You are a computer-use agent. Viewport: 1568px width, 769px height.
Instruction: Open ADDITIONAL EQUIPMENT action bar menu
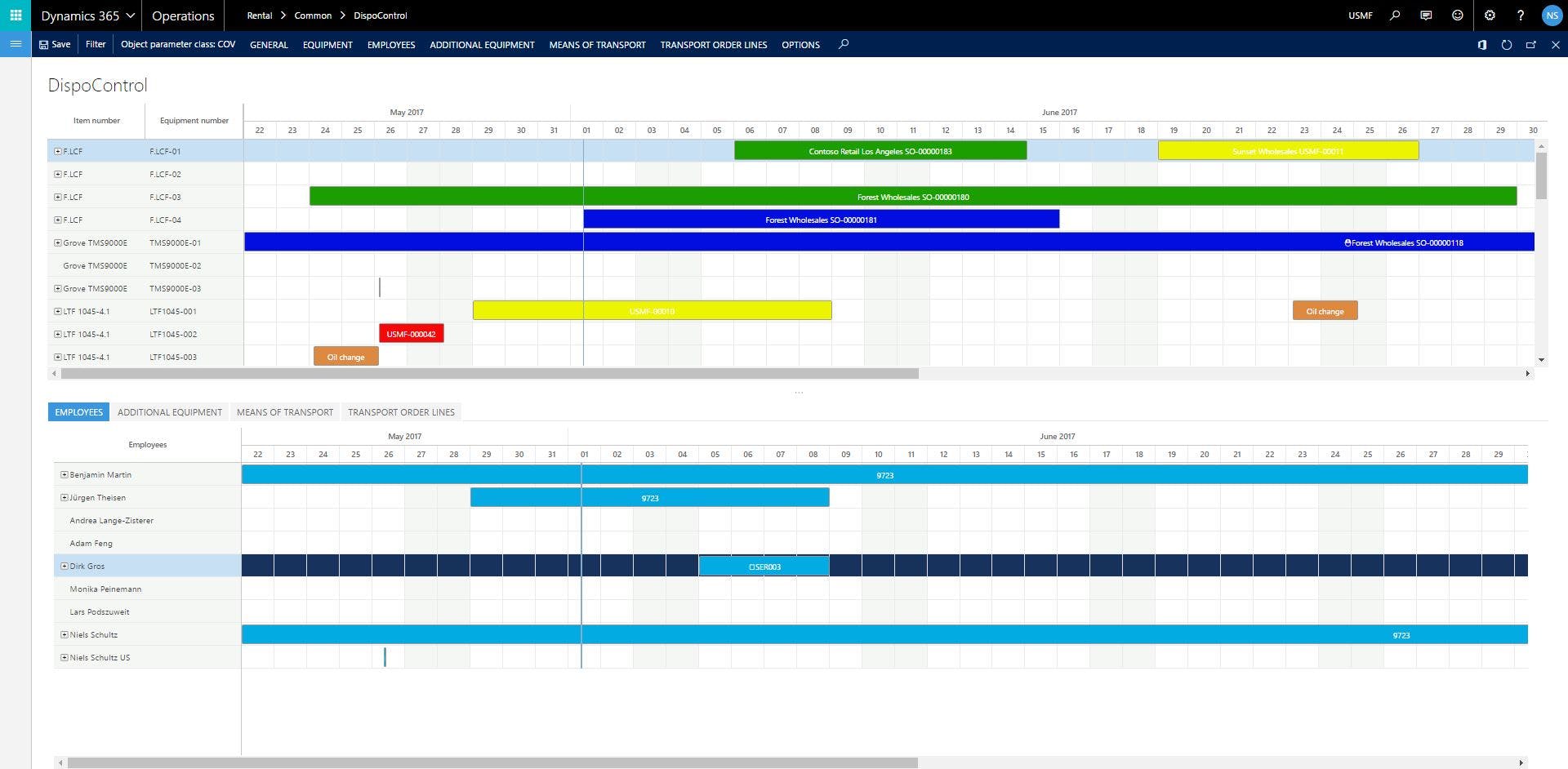tap(482, 45)
